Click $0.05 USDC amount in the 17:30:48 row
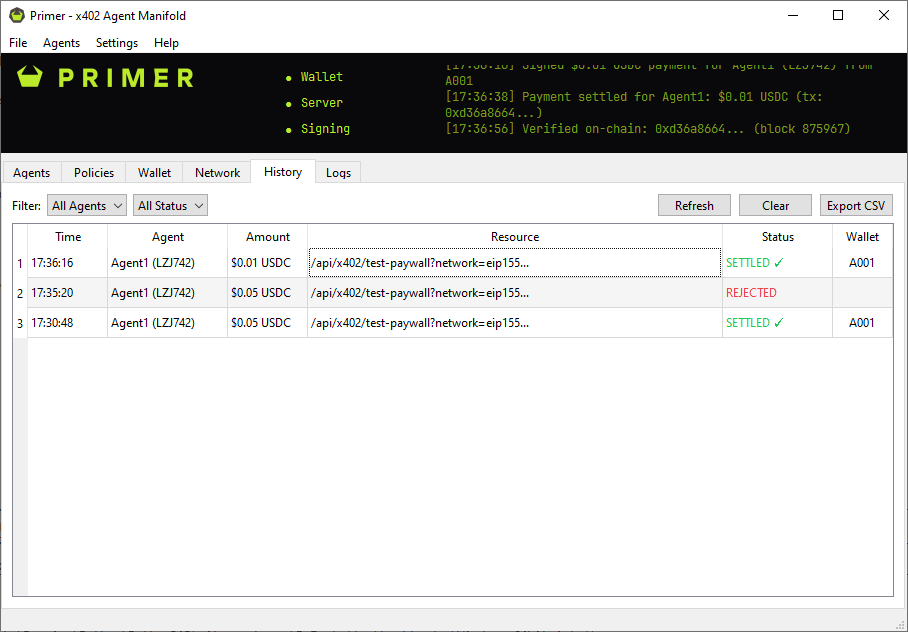 [x=268, y=323]
